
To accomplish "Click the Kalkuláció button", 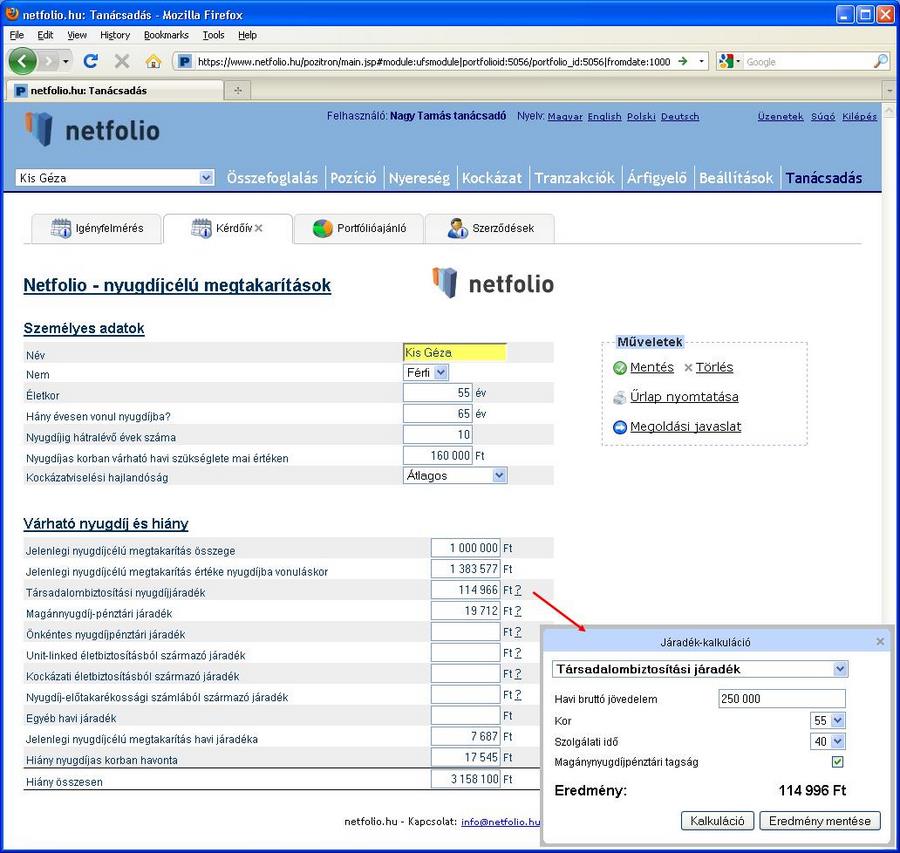I will (717, 821).
